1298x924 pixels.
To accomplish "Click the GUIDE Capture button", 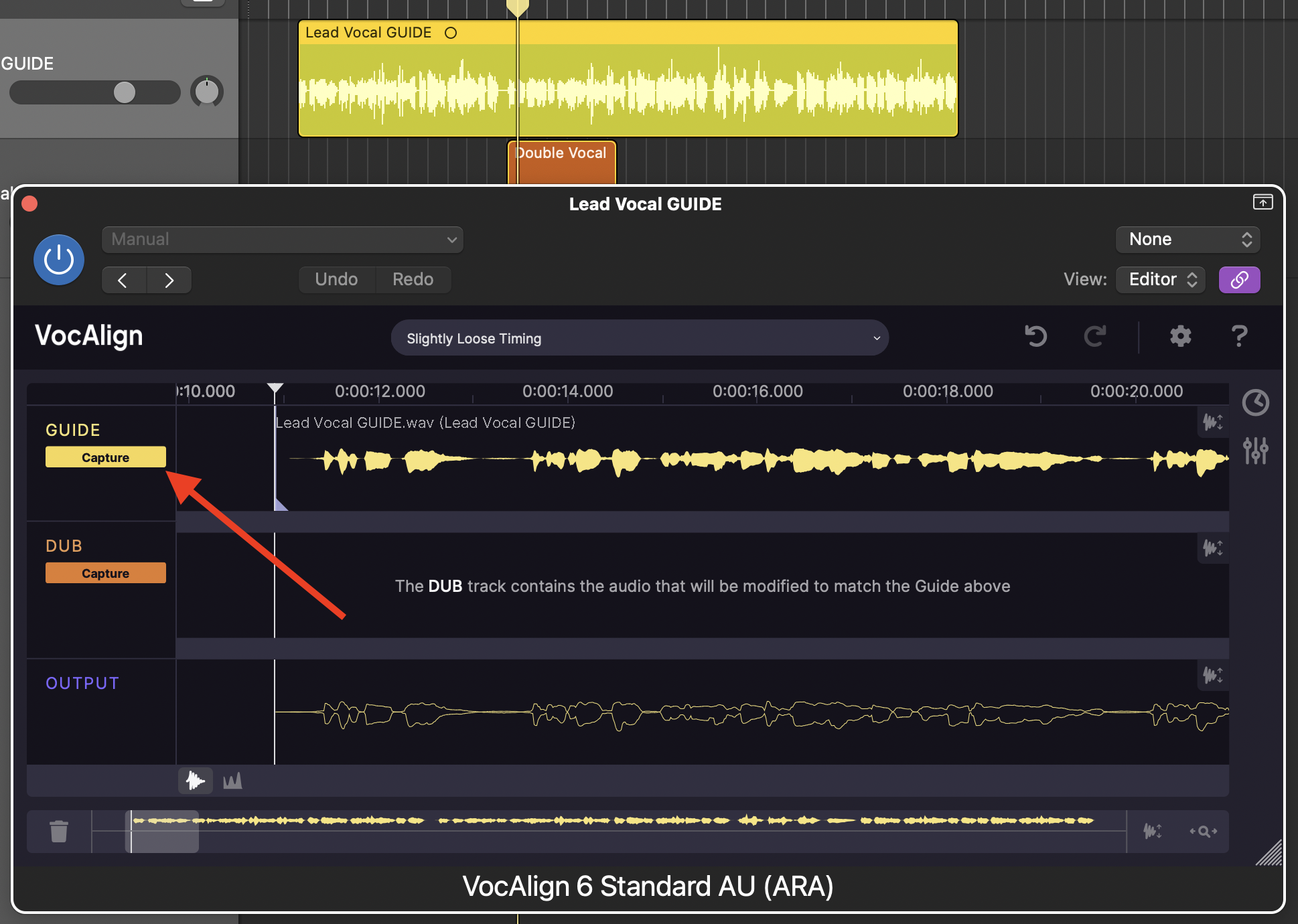I will pos(106,457).
